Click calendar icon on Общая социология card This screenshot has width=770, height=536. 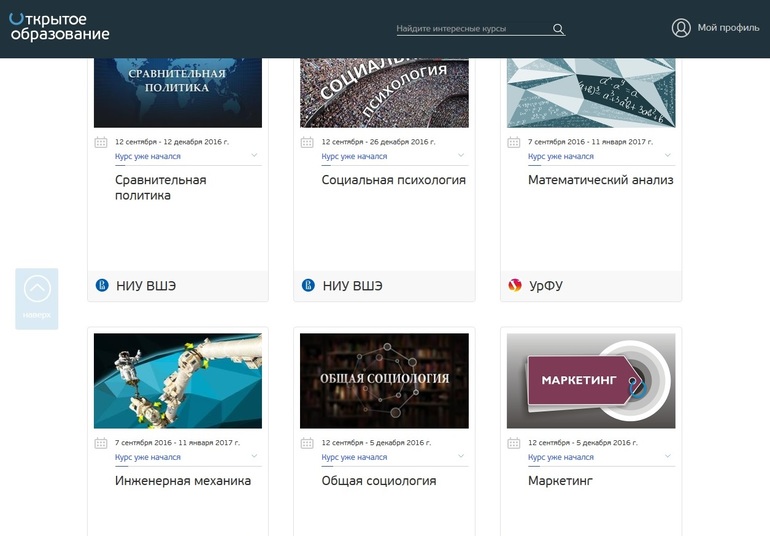pos(307,443)
